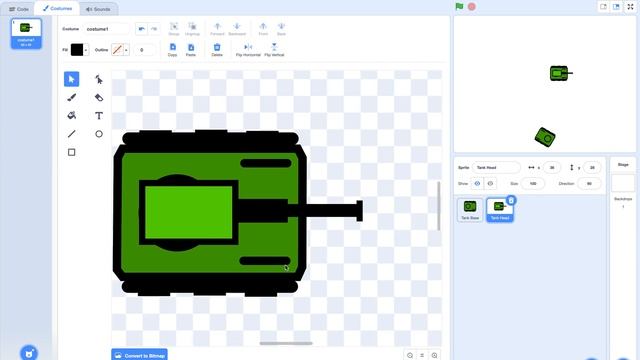Zoom out of the paint canvas

410,356
